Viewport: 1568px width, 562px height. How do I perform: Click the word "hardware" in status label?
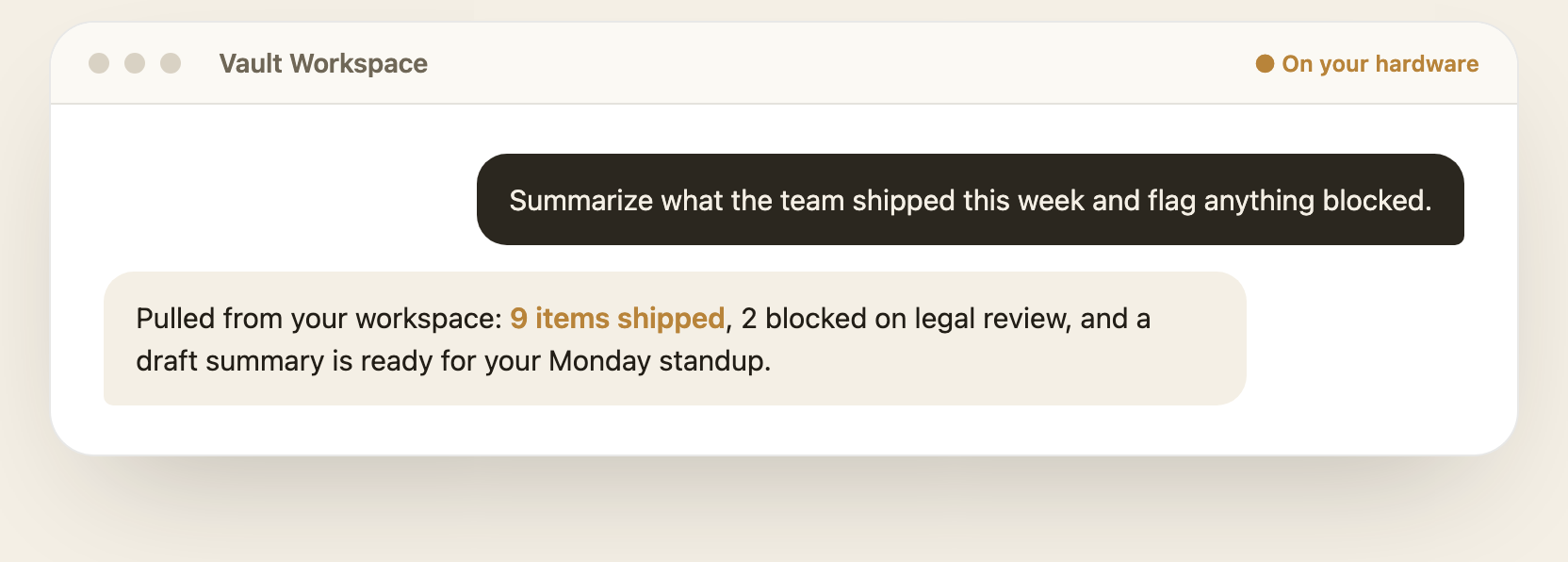(1427, 64)
